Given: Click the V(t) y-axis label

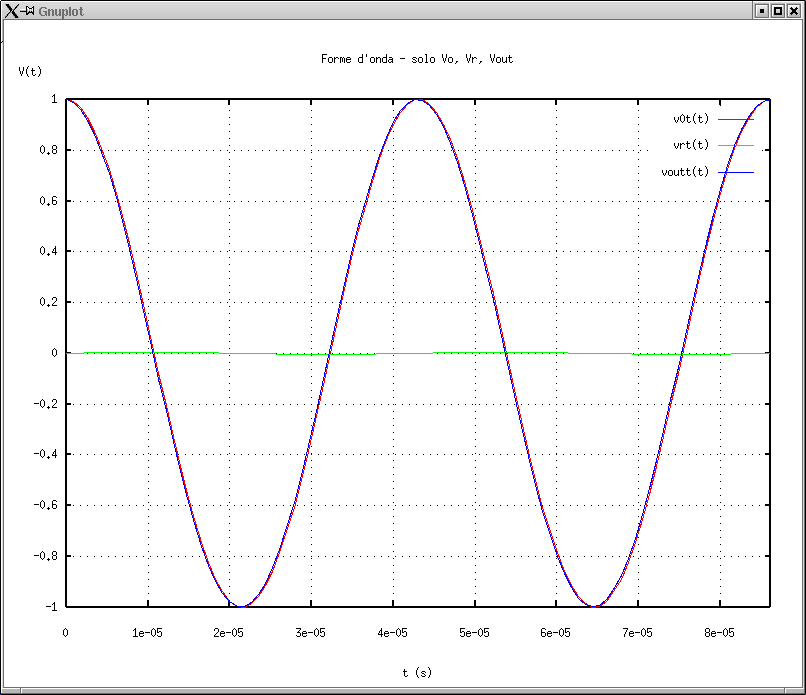Looking at the screenshot, I should pyautogui.click(x=30, y=72).
